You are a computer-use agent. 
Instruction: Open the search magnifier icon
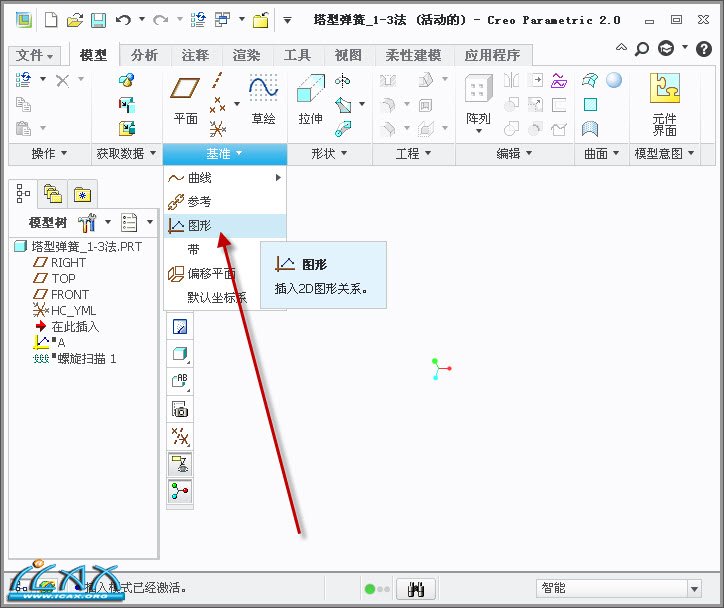pyautogui.click(x=642, y=48)
